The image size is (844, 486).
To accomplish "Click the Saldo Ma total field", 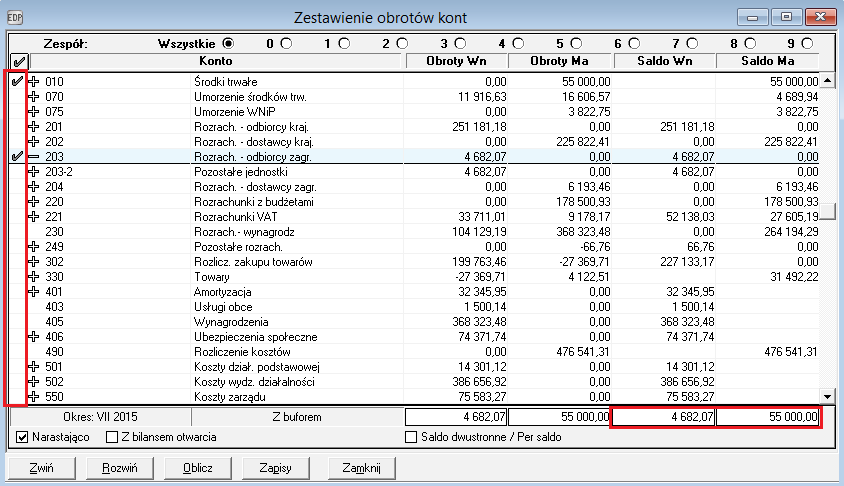I will 768,417.
